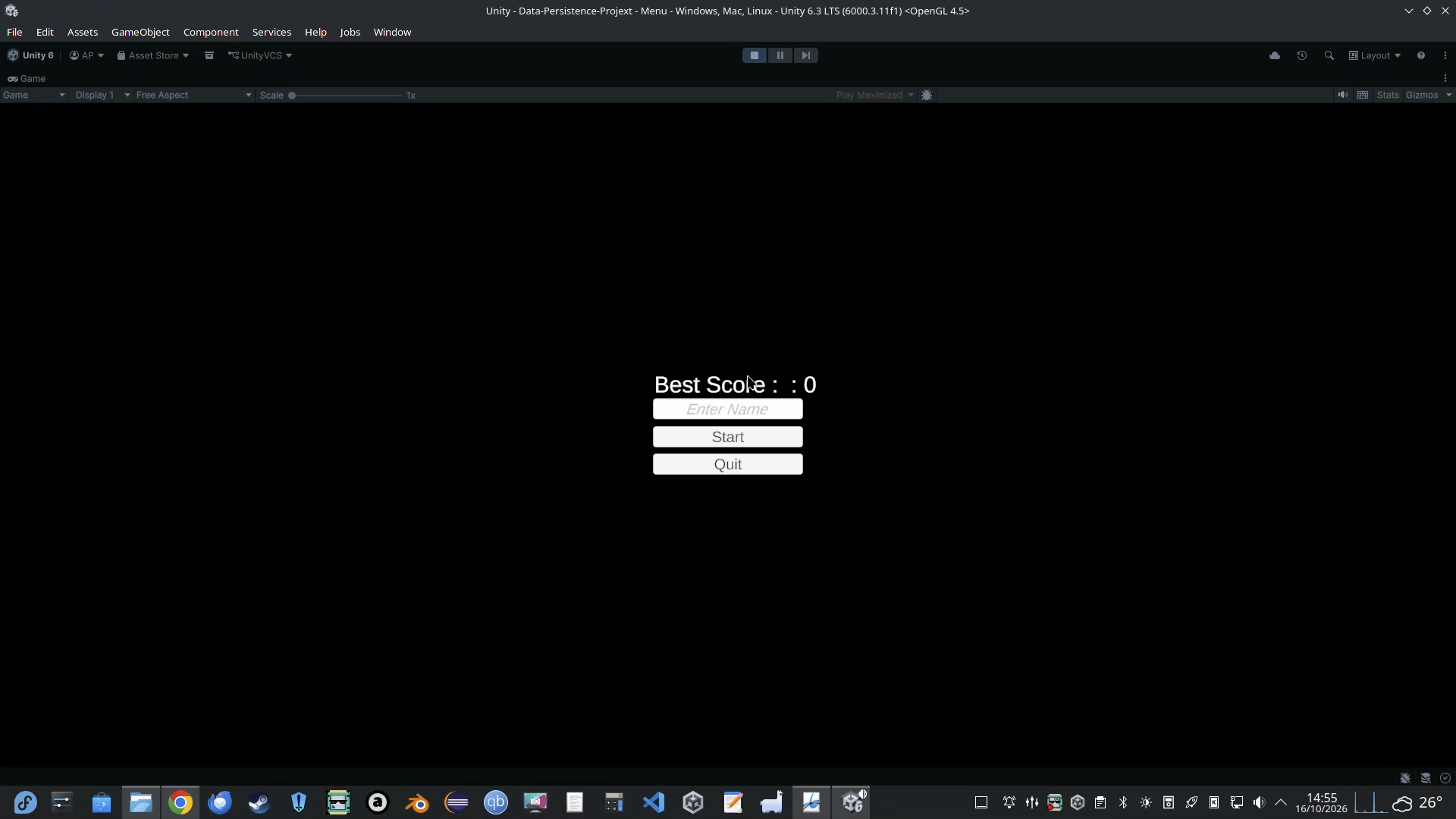Image resolution: width=1456 pixels, height=819 pixels.
Task: Click the status bar cache server icon
Action: (x=1426, y=778)
